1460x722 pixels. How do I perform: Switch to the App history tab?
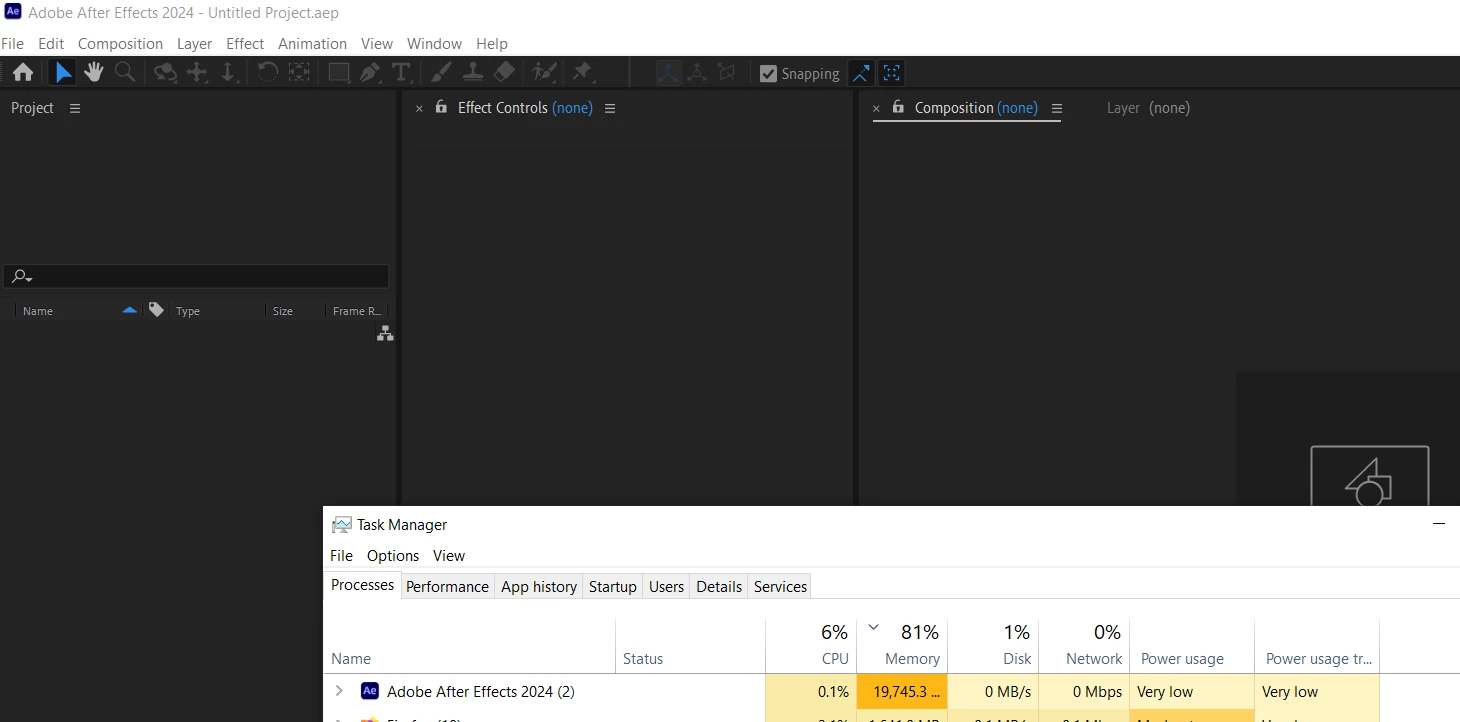pyautogui.click(x=539, y=587)
